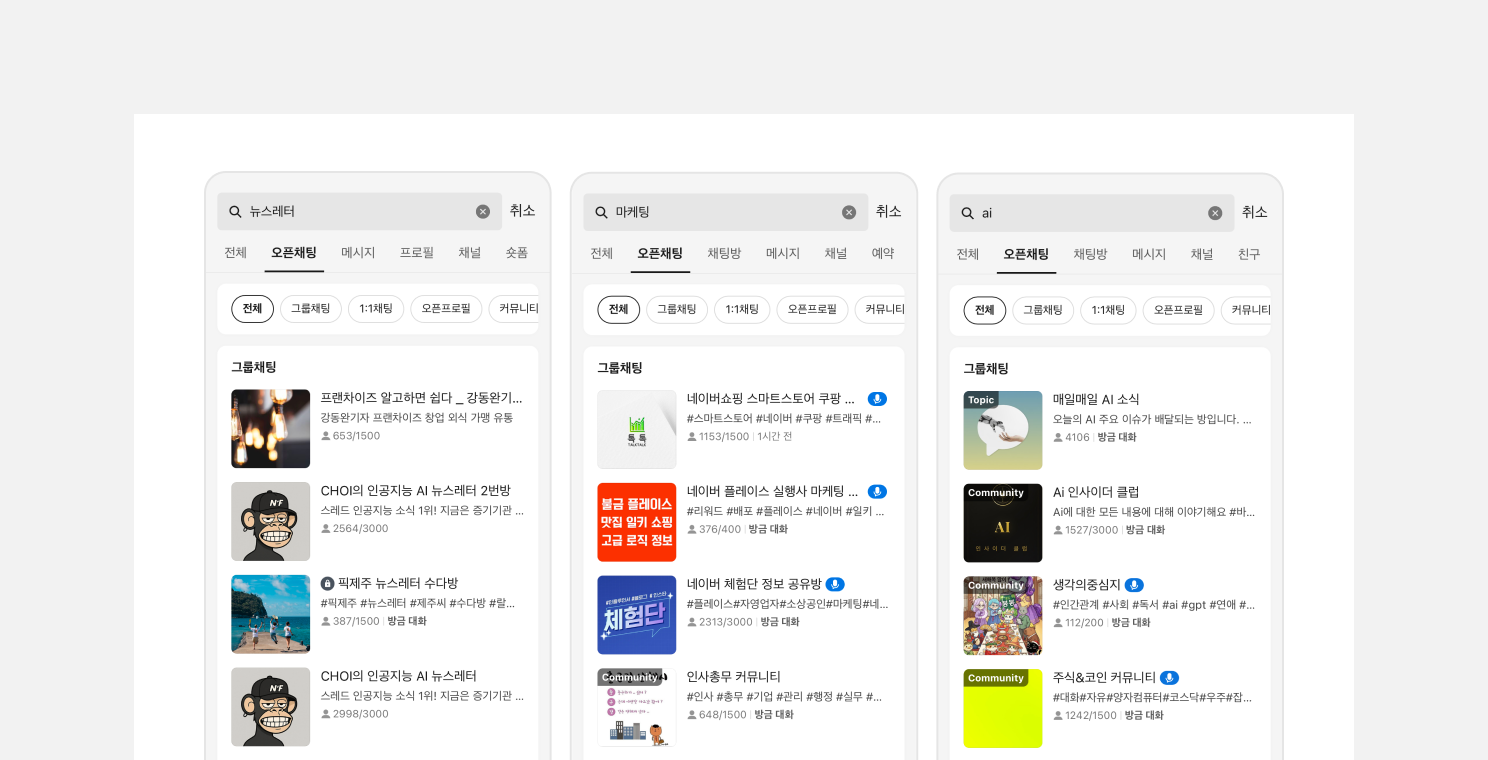Viewport: 1488px width, 760px height.
Task: Click the voice badge next to 생각의중심지
Action: (1134, 585)
